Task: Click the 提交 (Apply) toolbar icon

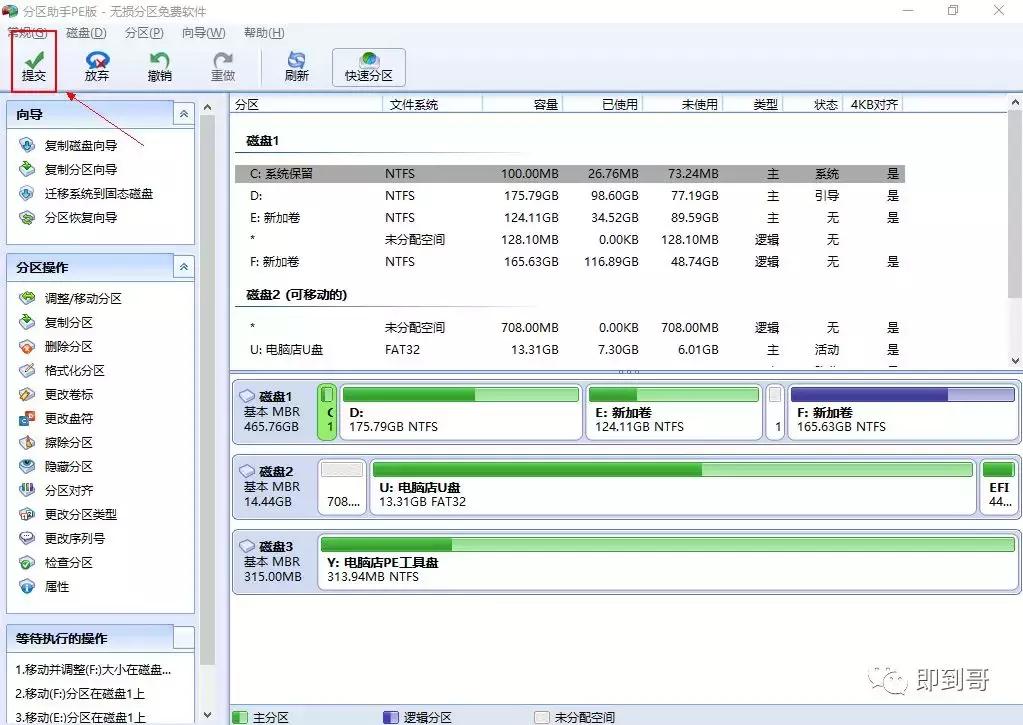Action: pos(34,65)
